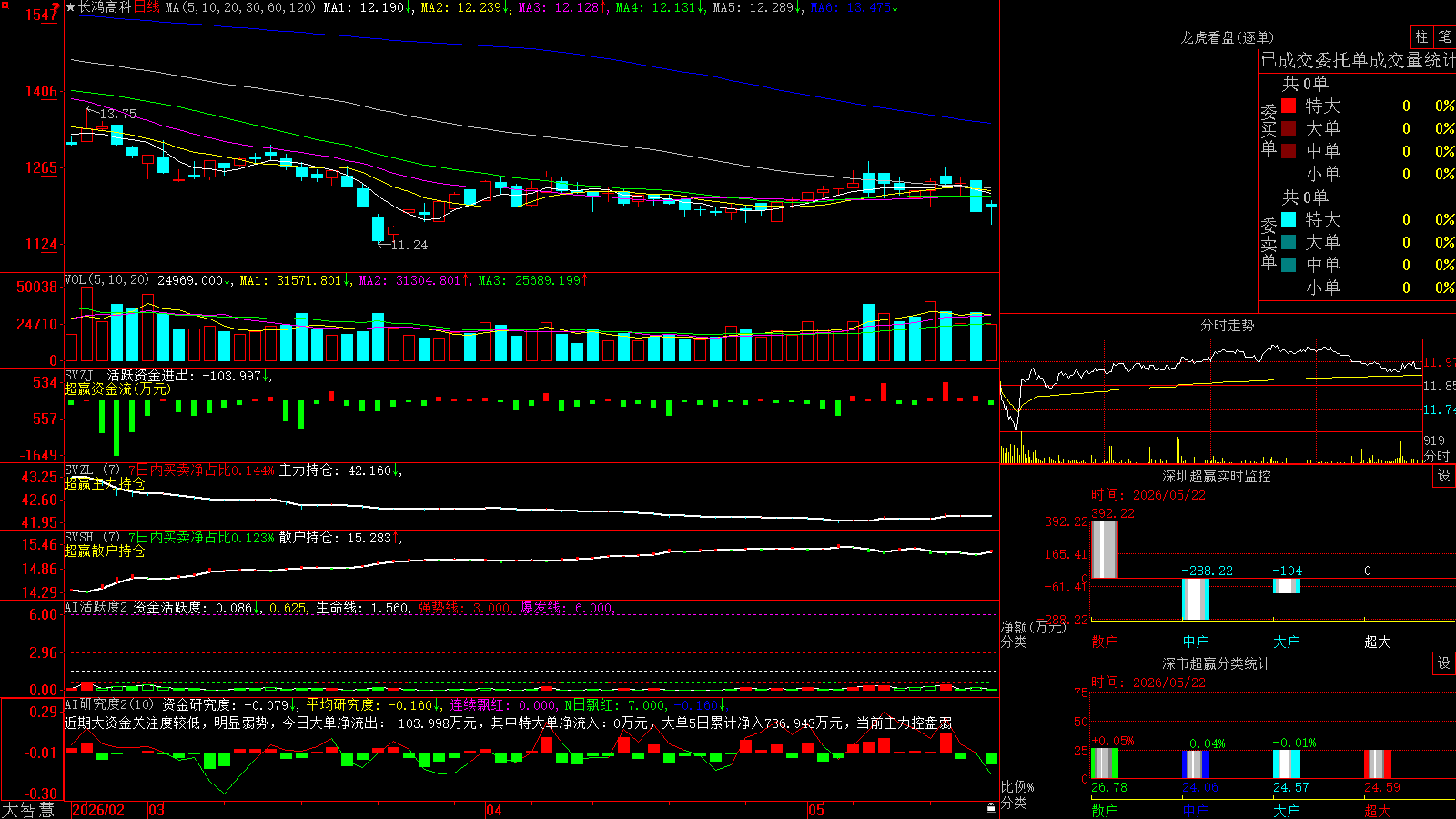Click red 超大 label in 深市超赢分类统计
Viewport: 1456px width, 819px height.
pyautogui.click(x=1378, y=811)
